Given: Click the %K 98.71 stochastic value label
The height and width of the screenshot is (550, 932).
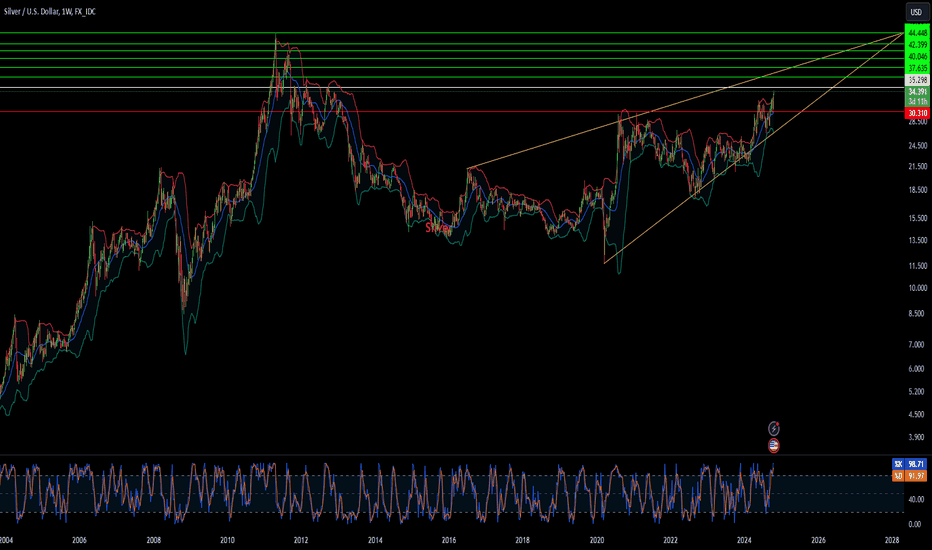Looking at the screenshot, I should point(909,464).
